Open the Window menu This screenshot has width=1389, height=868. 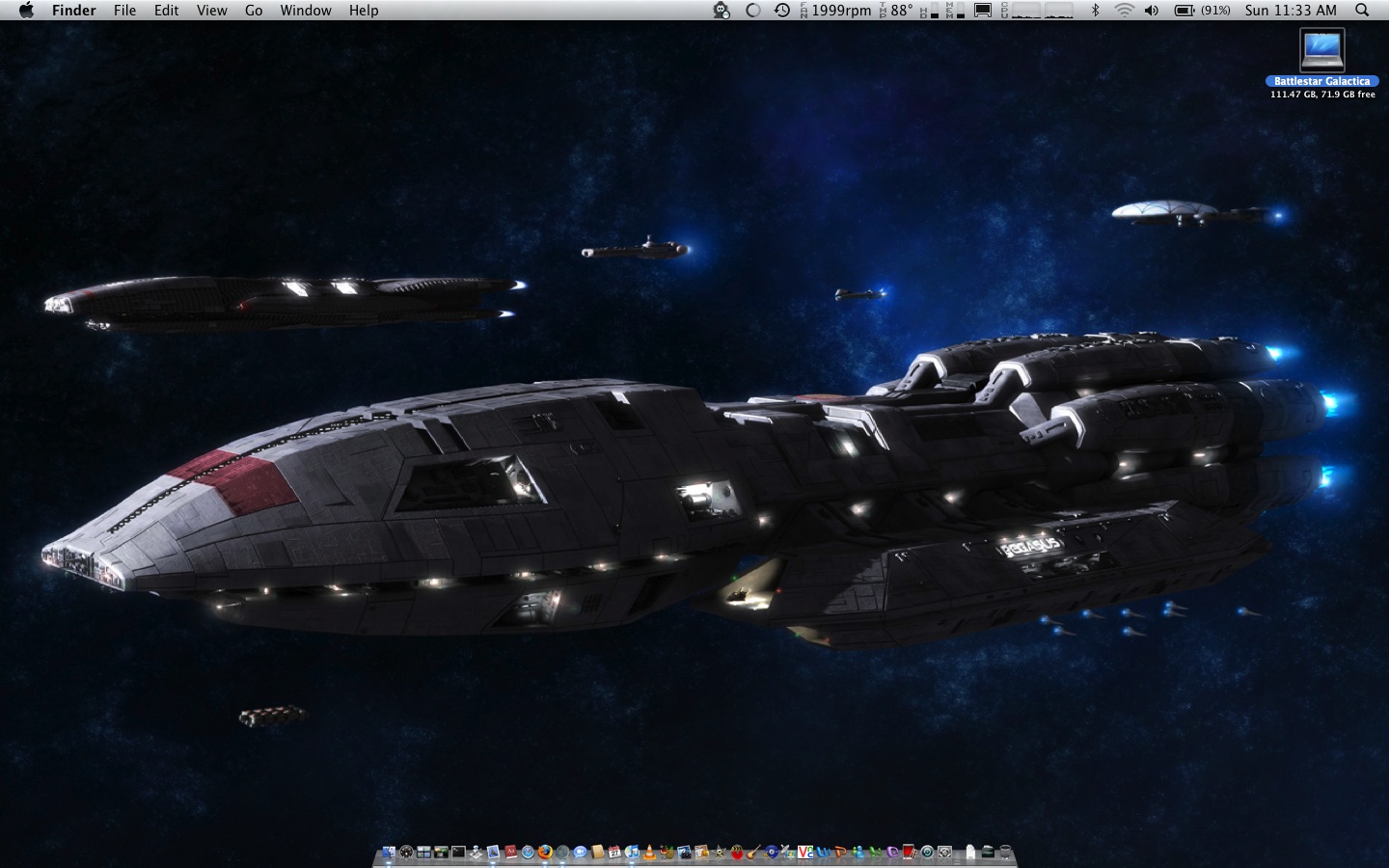point(306,11)
